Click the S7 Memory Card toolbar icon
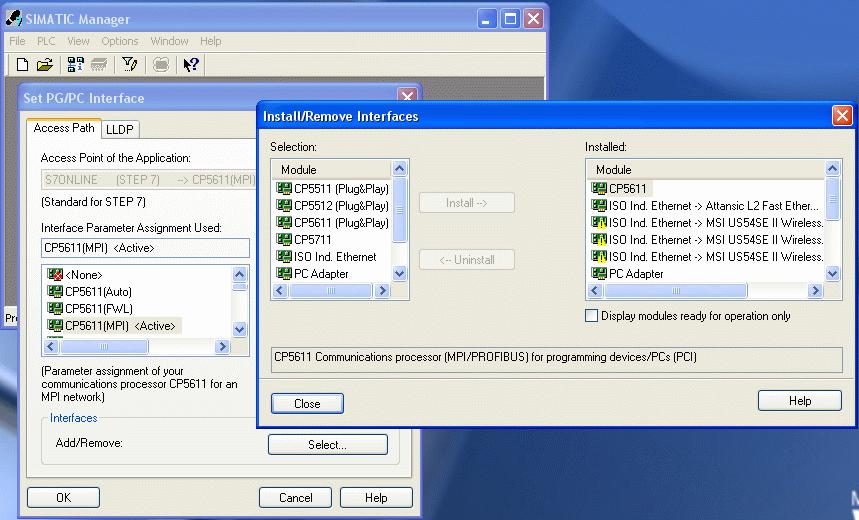Screen dimensions: 859x520 (x=99, y=65)
